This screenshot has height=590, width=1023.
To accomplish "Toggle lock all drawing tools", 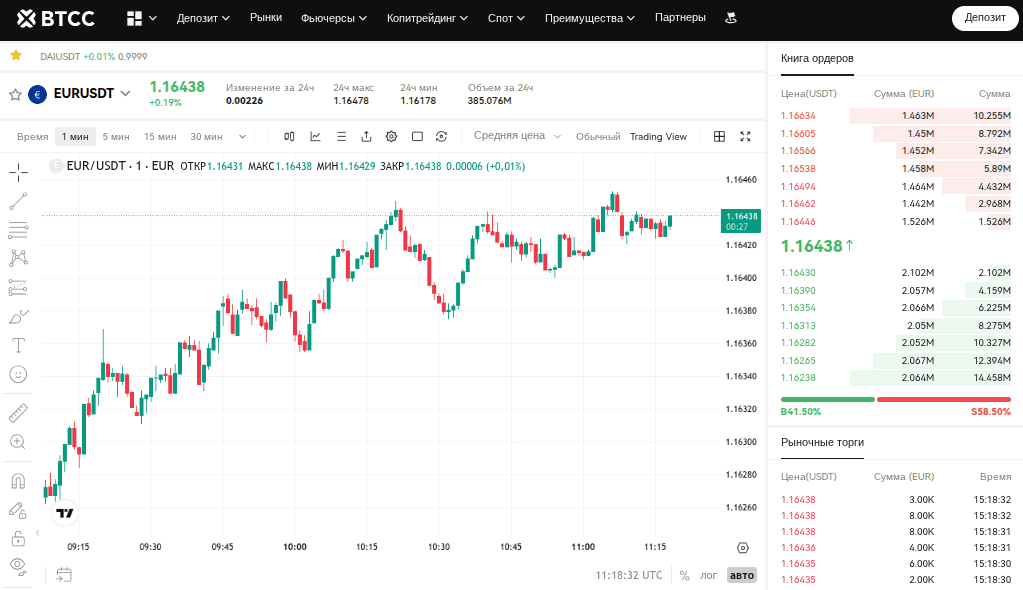I will [18, 539].
